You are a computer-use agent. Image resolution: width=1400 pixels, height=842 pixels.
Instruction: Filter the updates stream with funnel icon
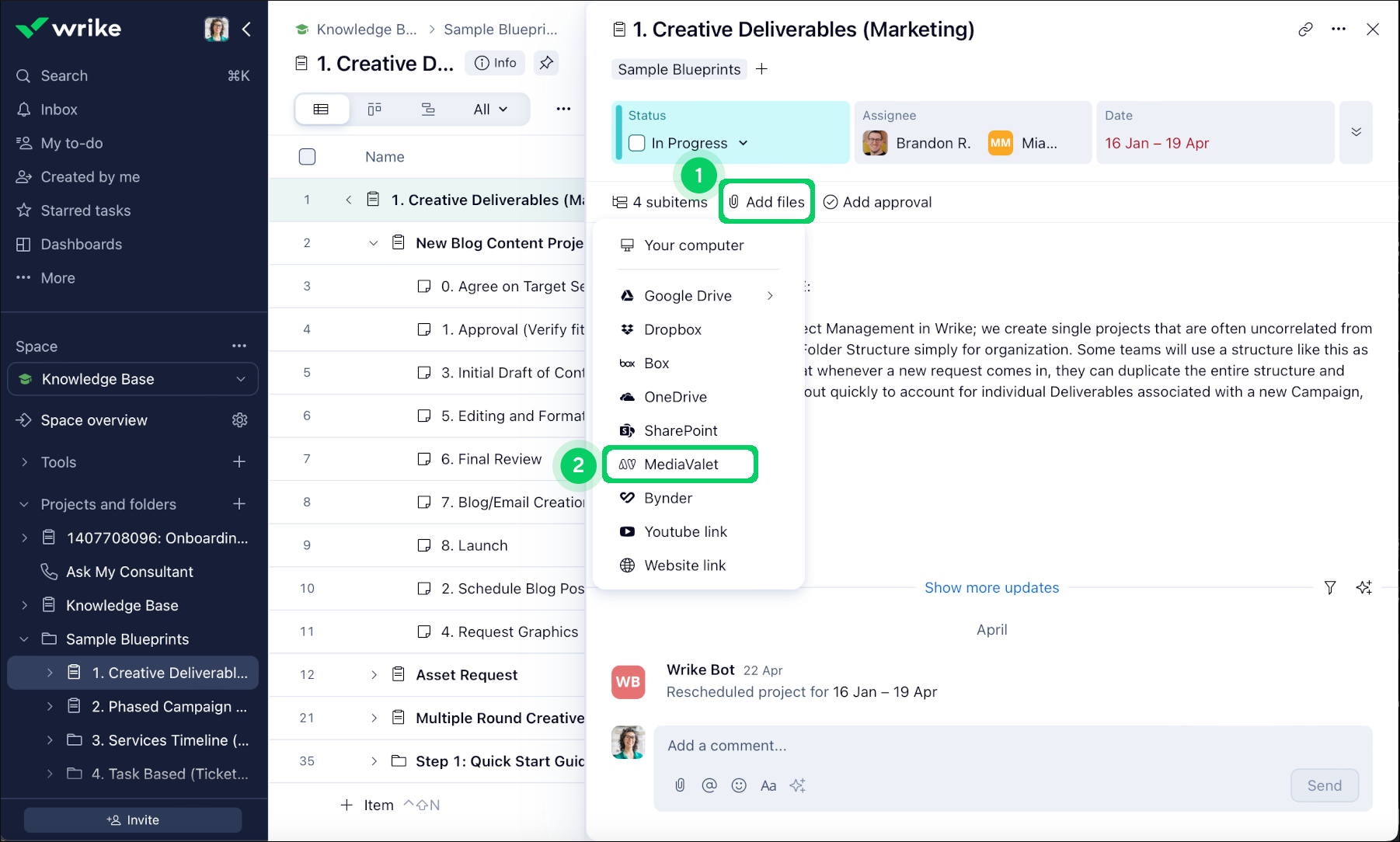pyautogui.click(x=1330, y=588)
